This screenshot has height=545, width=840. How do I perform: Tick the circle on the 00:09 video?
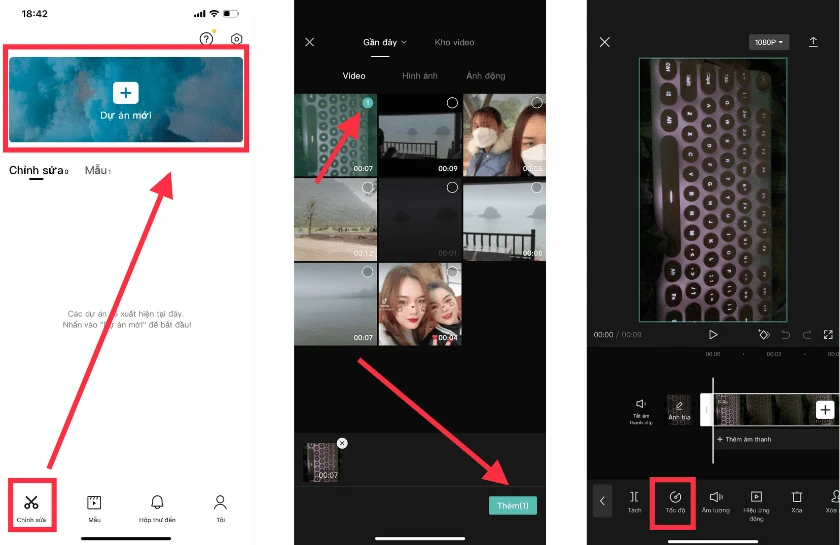[x=452, y=102]
